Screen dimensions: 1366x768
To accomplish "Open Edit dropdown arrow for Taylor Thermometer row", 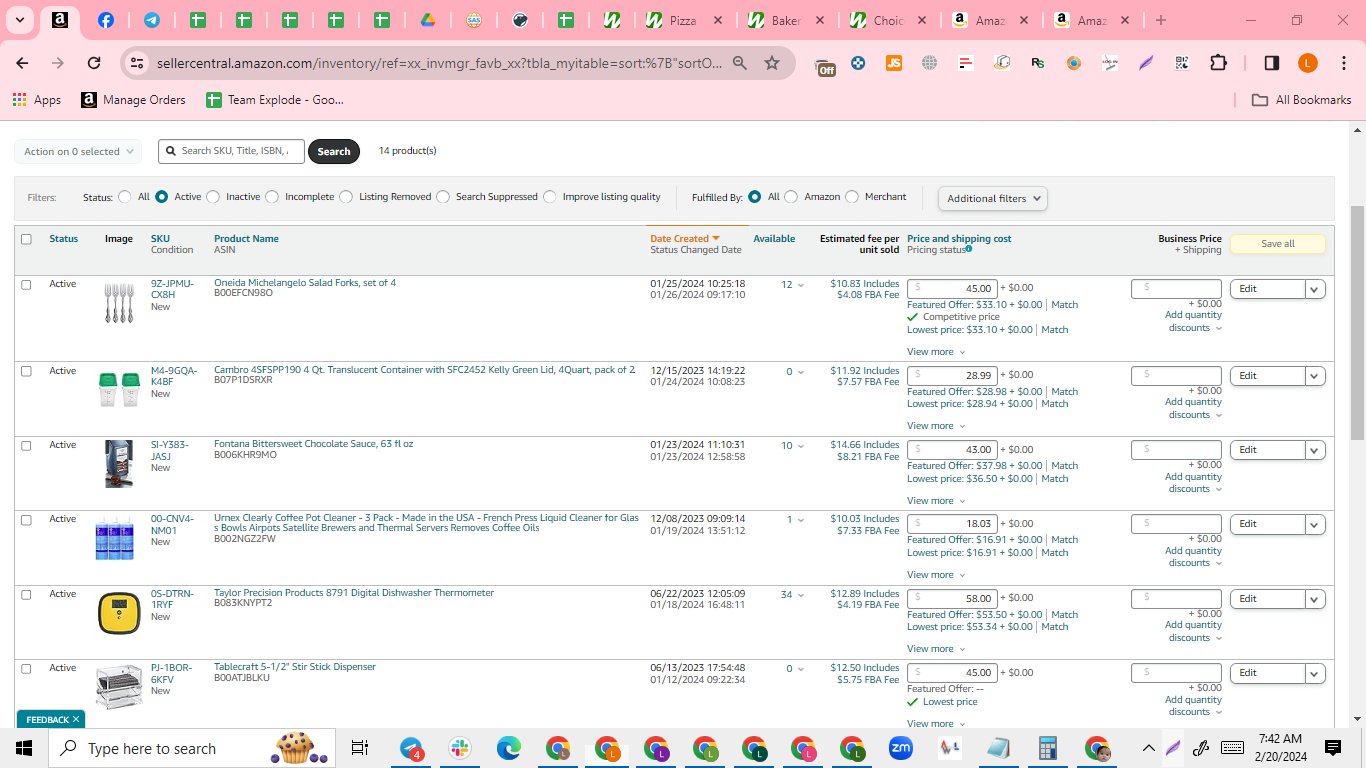I will (1315, 599).
